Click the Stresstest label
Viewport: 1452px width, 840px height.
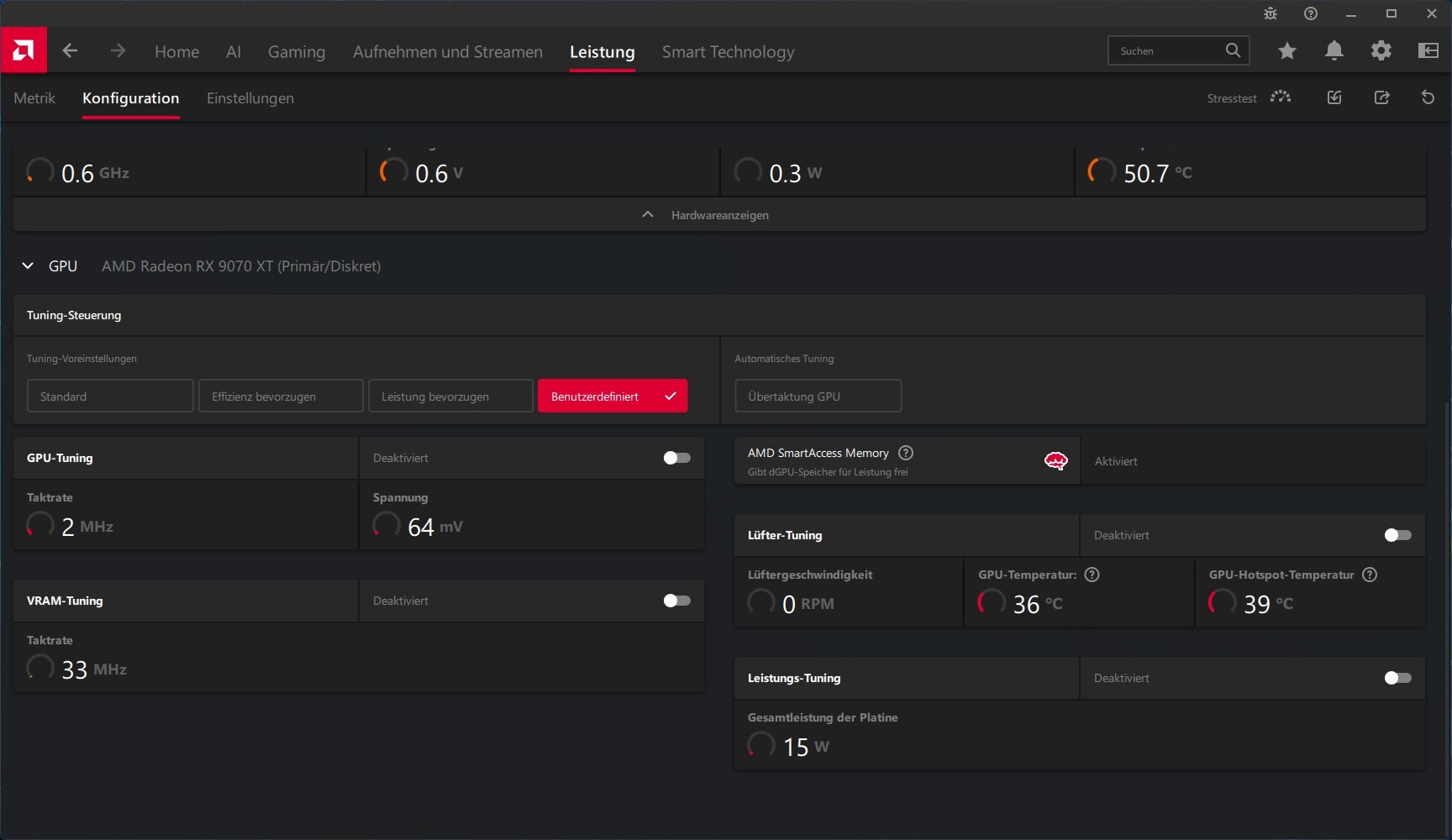(1232, 98)
